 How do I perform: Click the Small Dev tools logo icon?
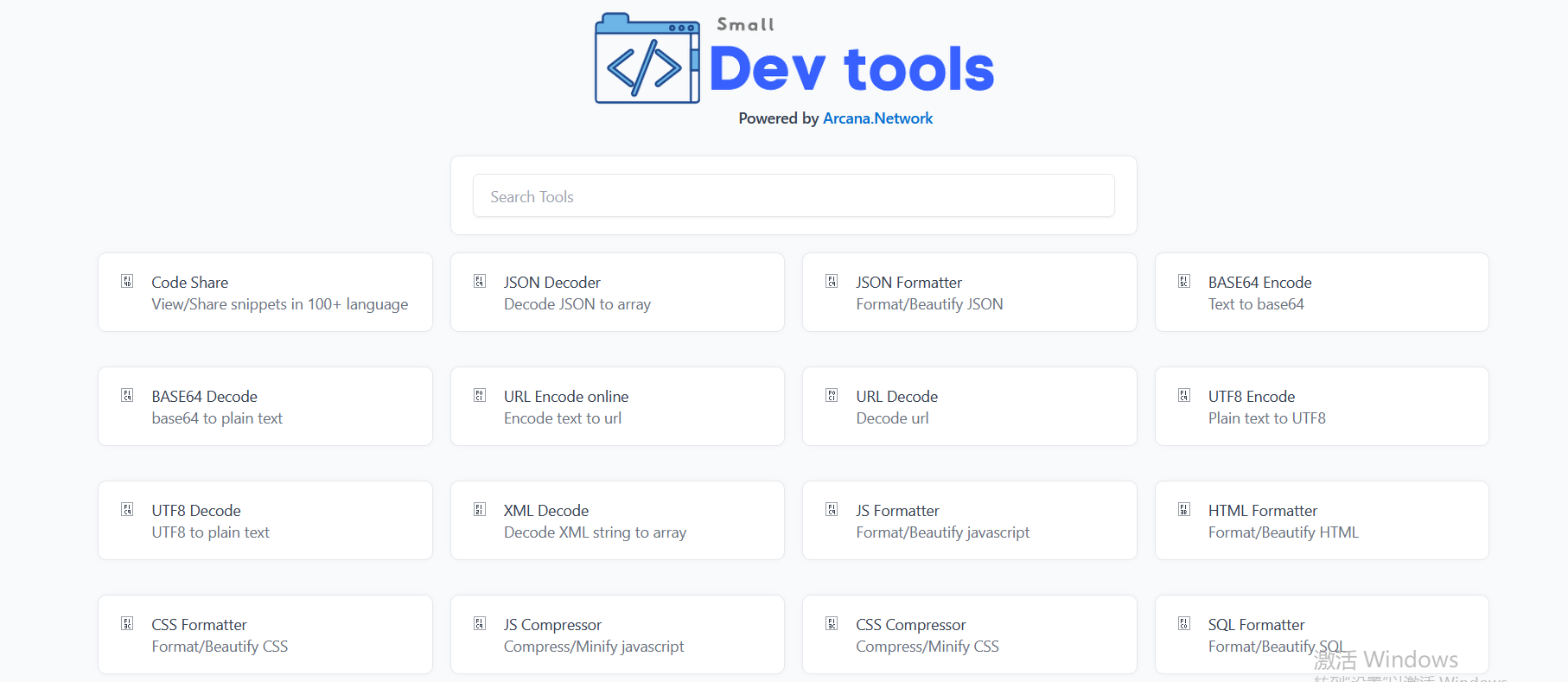tap(647, 59)
